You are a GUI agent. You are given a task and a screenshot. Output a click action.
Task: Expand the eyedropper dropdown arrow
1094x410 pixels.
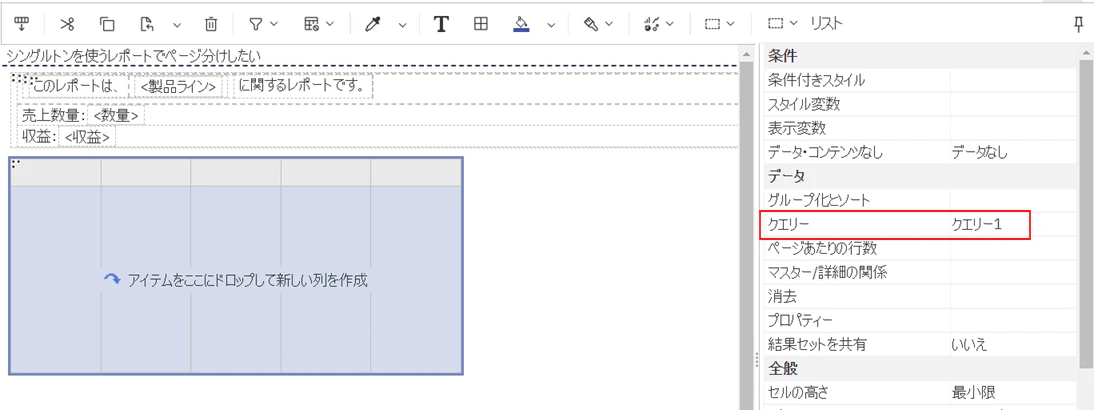tap(403, 25)
